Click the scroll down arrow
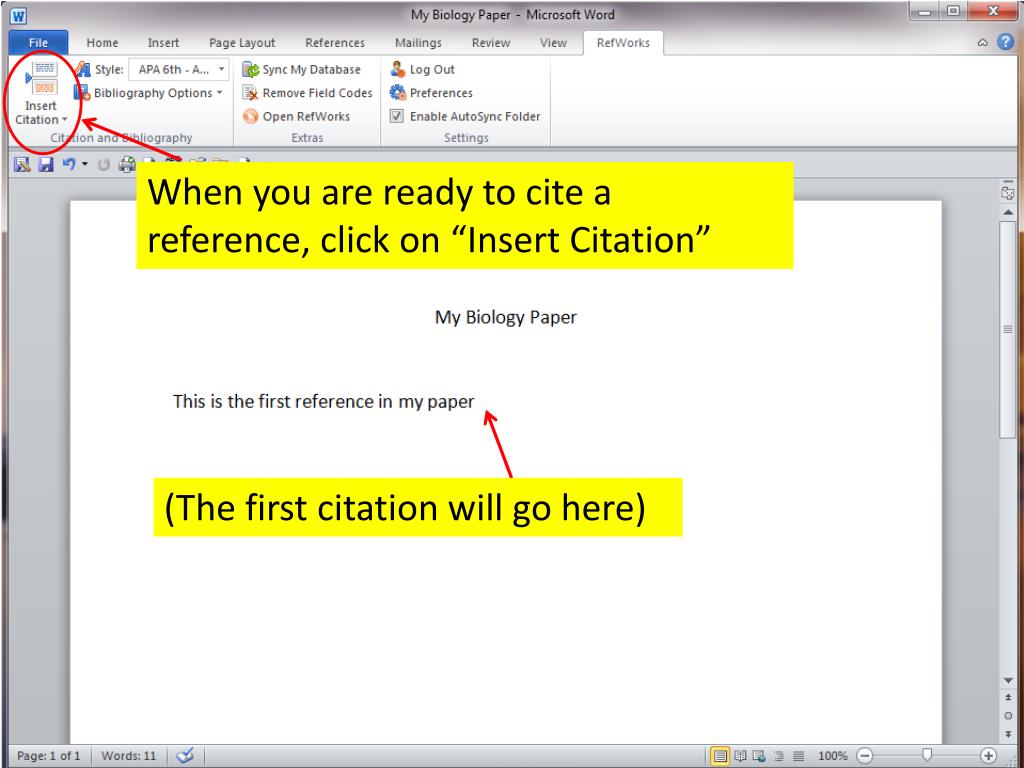 pos(1008,681)
